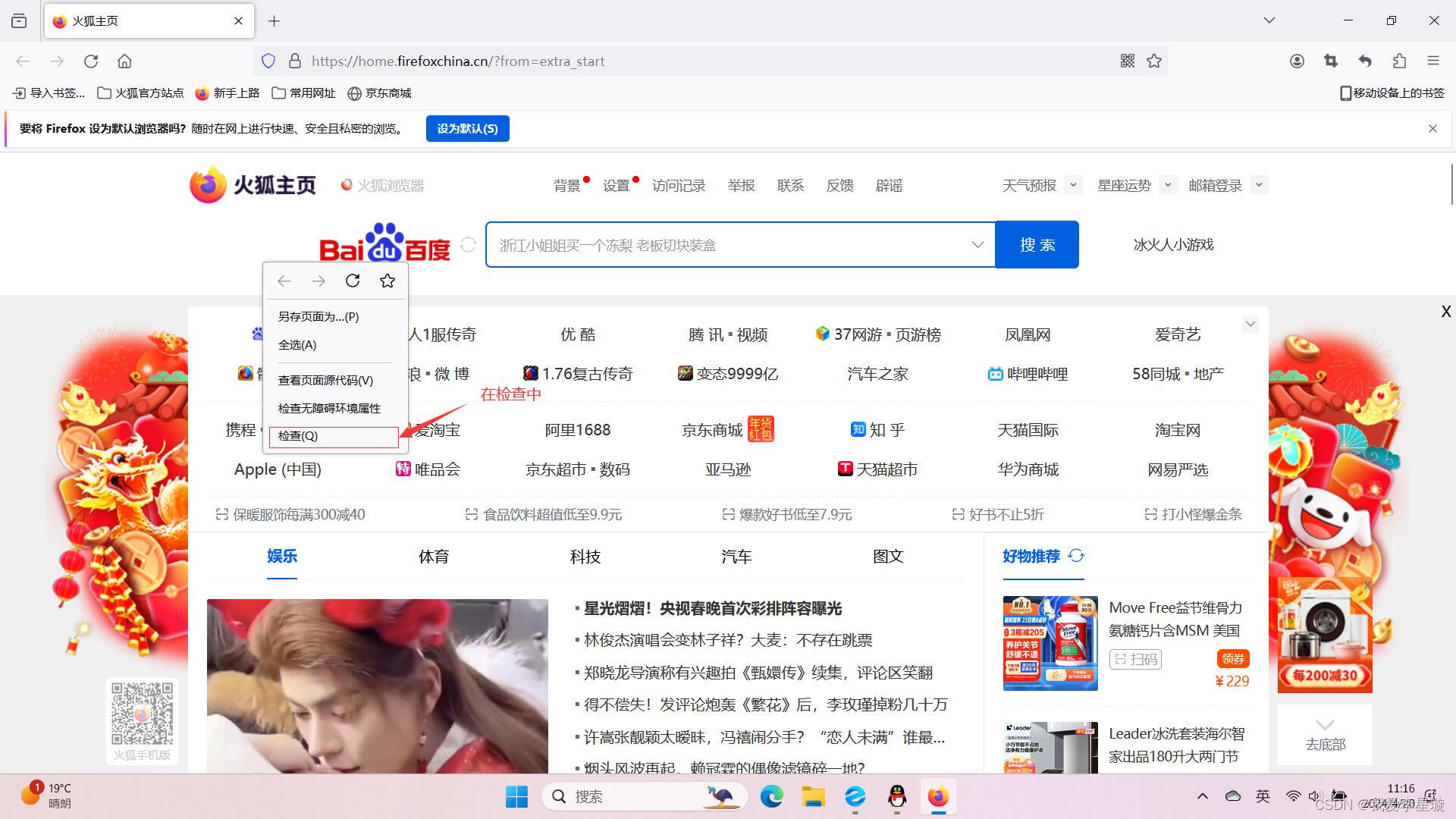This screenshot has width=1456, height=819.
Task: Click the screenshot crop toolbar icon
Action: 1331,61
